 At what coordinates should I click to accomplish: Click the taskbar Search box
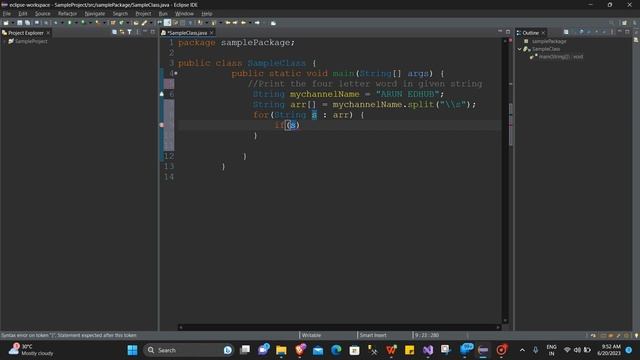point(188,350)
